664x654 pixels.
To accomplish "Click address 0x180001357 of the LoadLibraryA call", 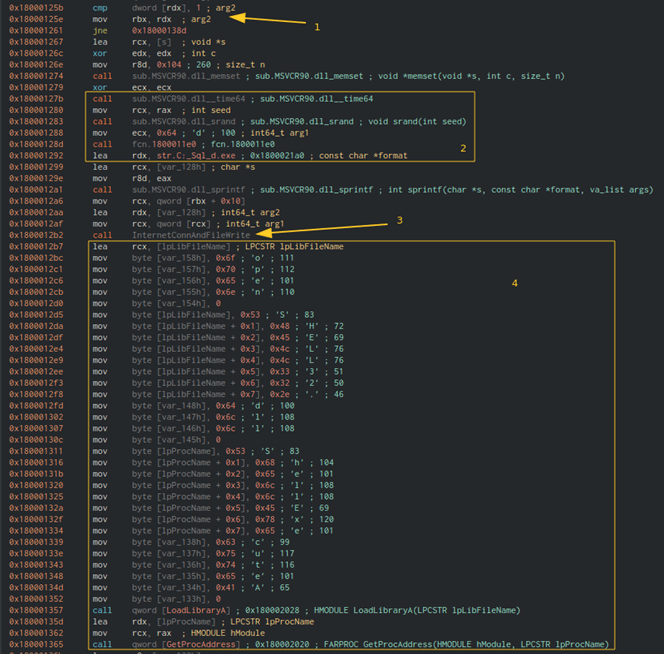I will pyautogui.click(x=36, y=610).
